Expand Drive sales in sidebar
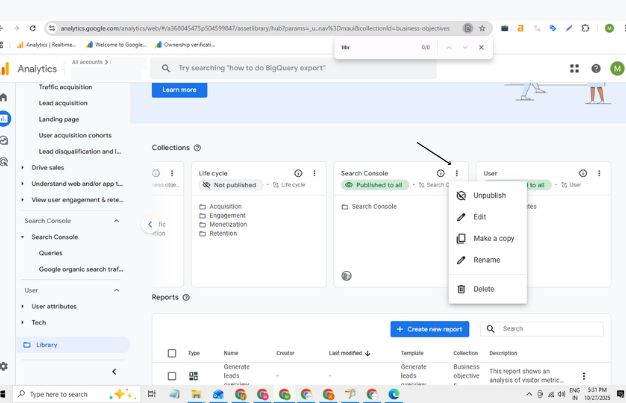The image size is (626, 403). tap(22, 168)
